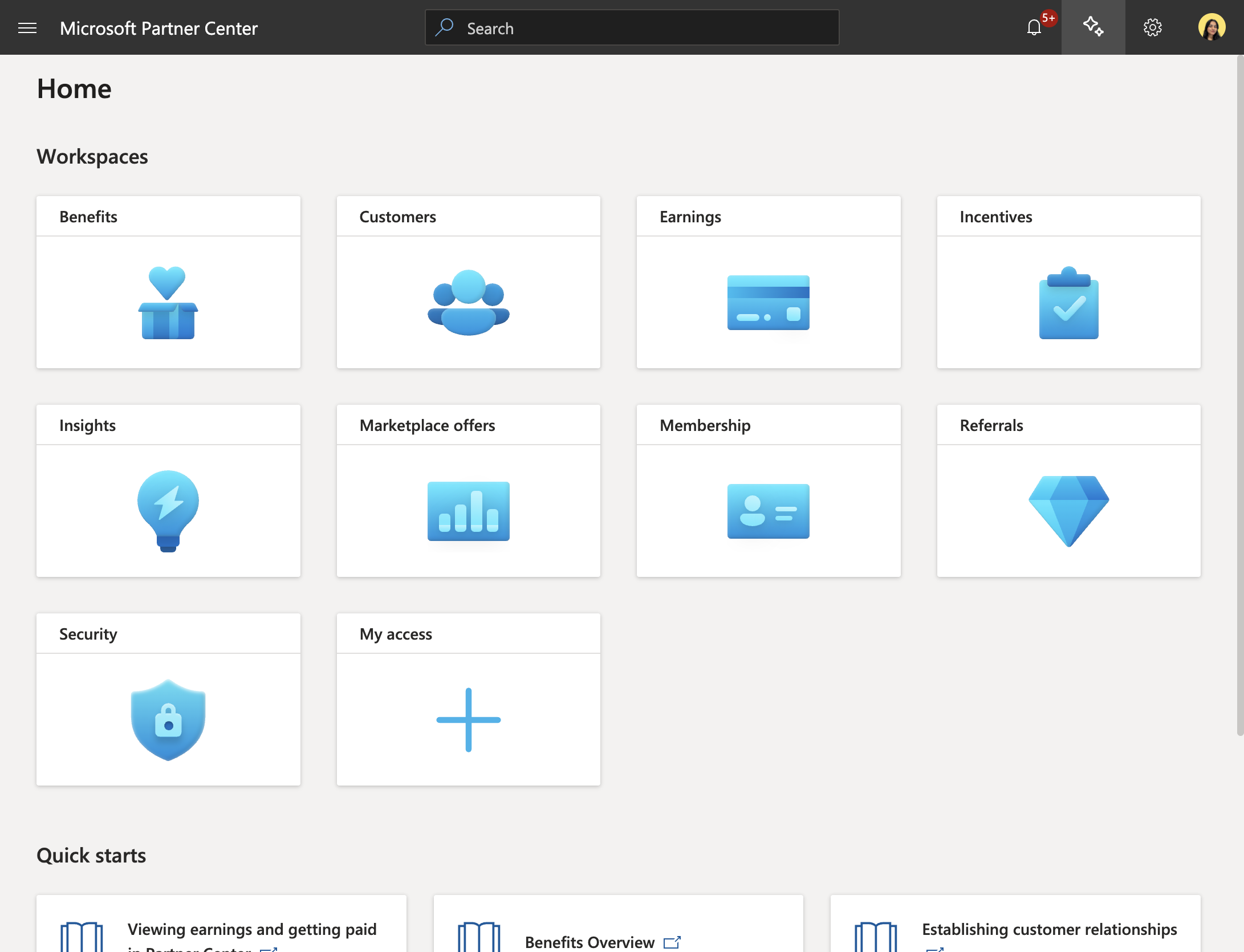
Task: Open the Earnings workspace title
Action: click(690, 217)
